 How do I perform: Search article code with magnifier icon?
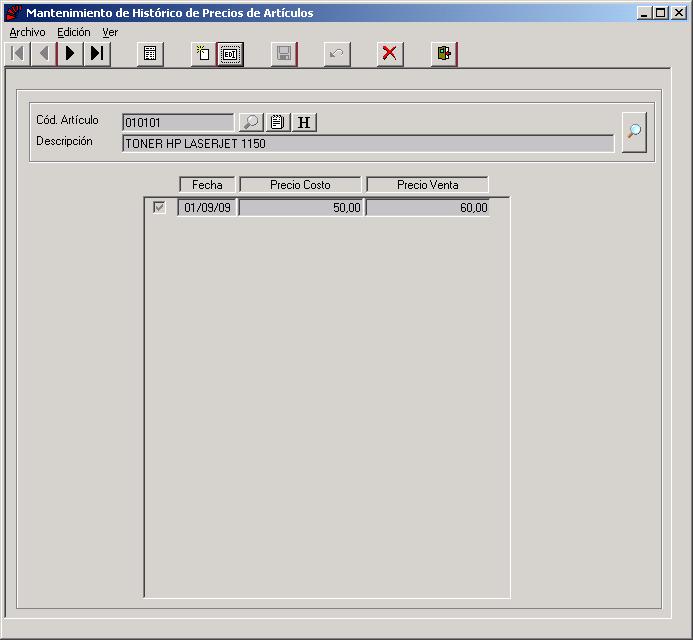pyautogui.click(x=251, y=122)
